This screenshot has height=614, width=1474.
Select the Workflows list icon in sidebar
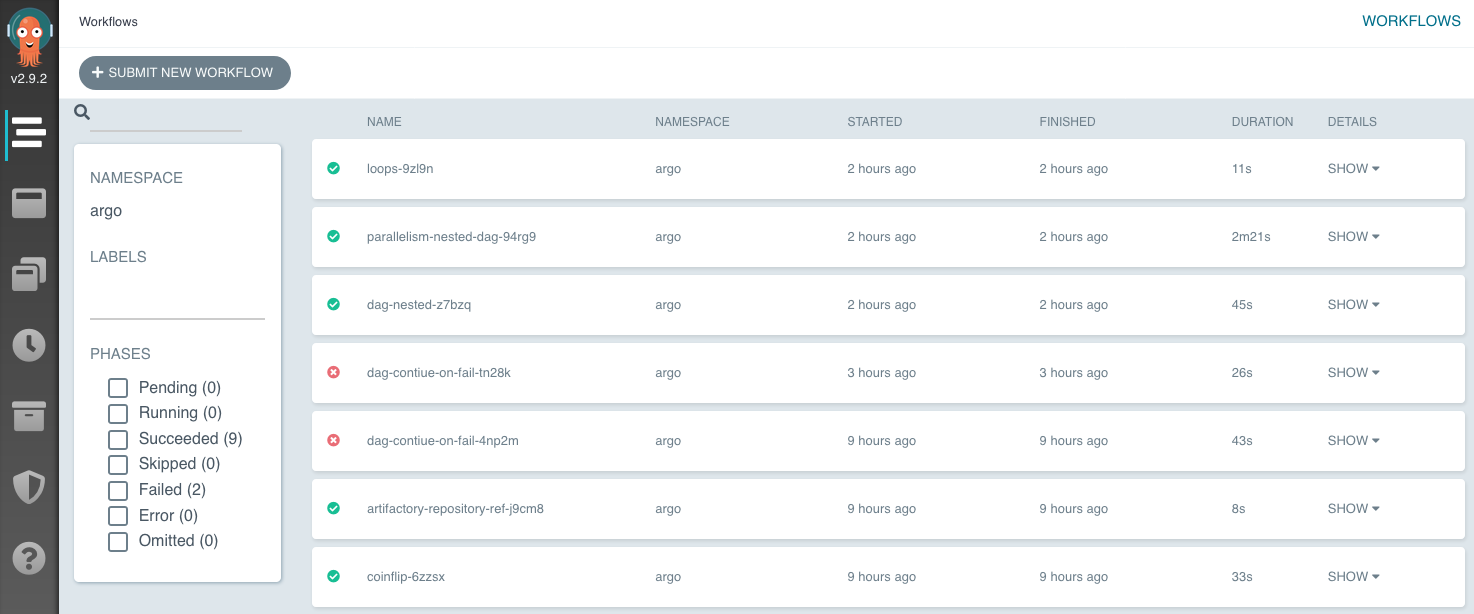pos(29,133)
